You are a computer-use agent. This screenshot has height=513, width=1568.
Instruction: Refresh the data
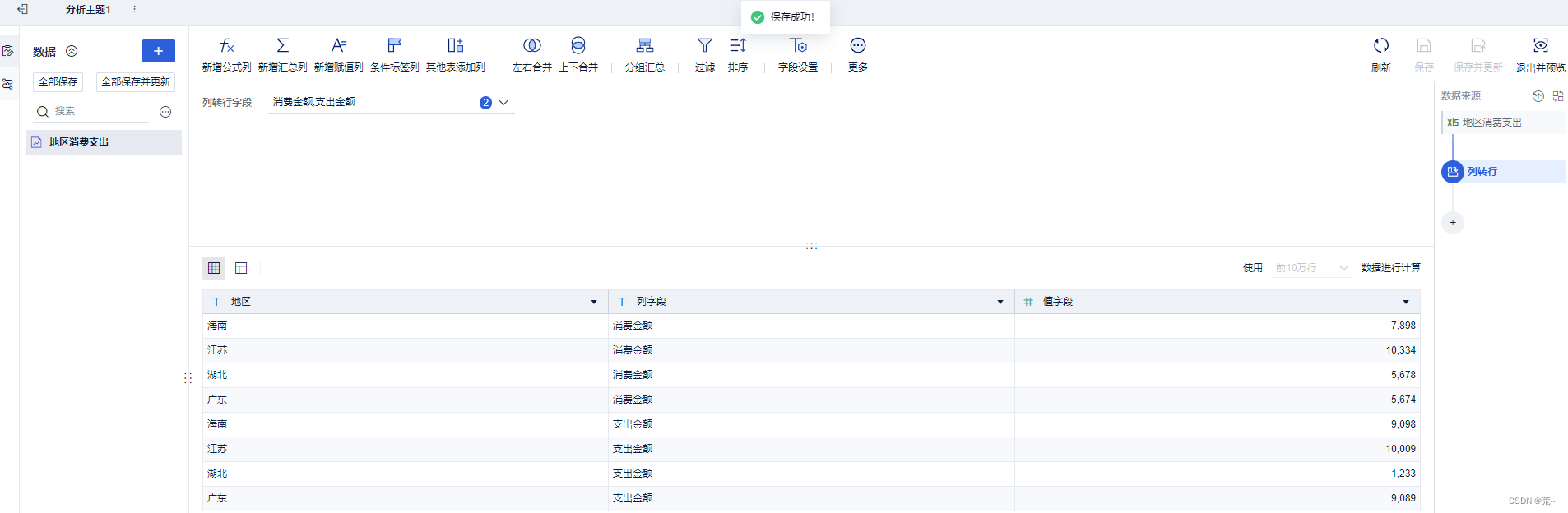coord(1381,54)
